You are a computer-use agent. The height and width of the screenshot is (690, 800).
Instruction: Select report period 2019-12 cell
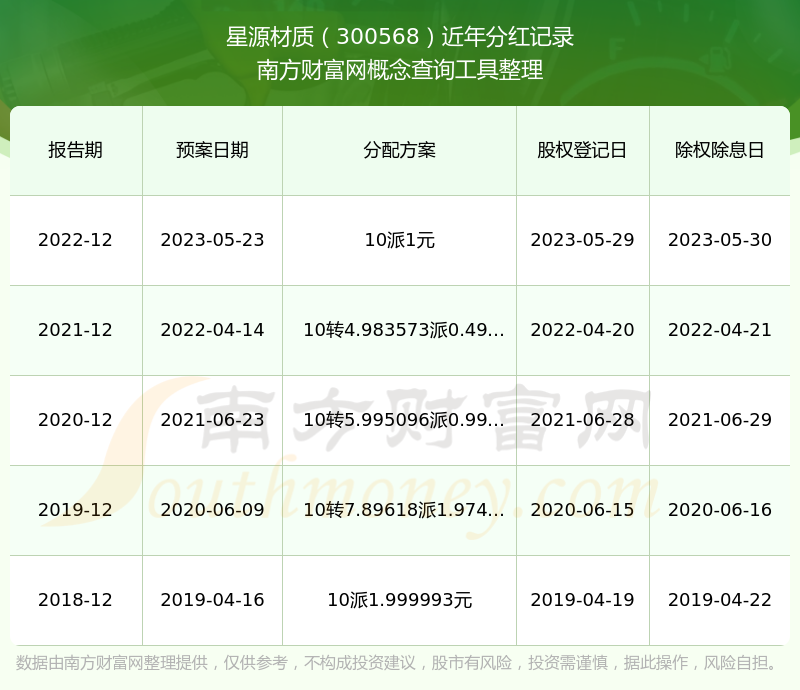pos(76,509)
